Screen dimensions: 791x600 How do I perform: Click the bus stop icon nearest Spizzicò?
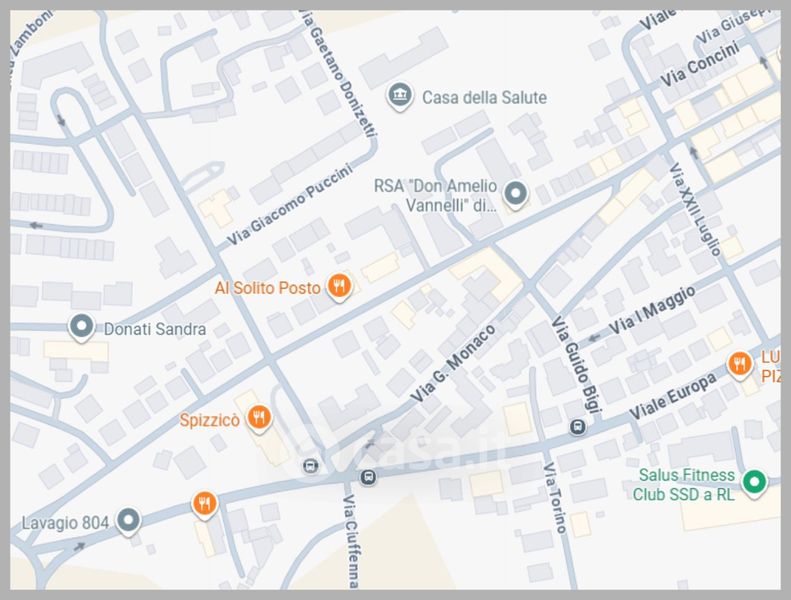(x=311, y=466)
